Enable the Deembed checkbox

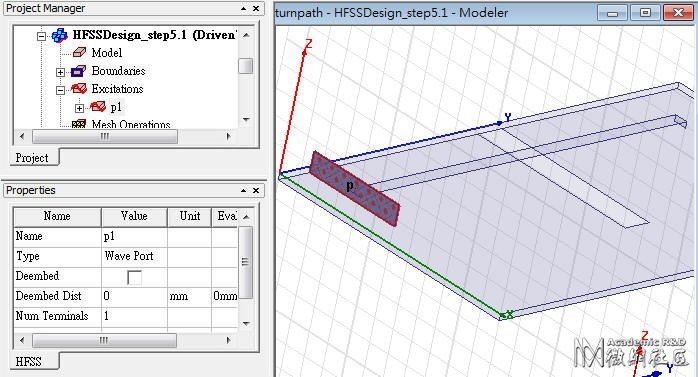134,277
